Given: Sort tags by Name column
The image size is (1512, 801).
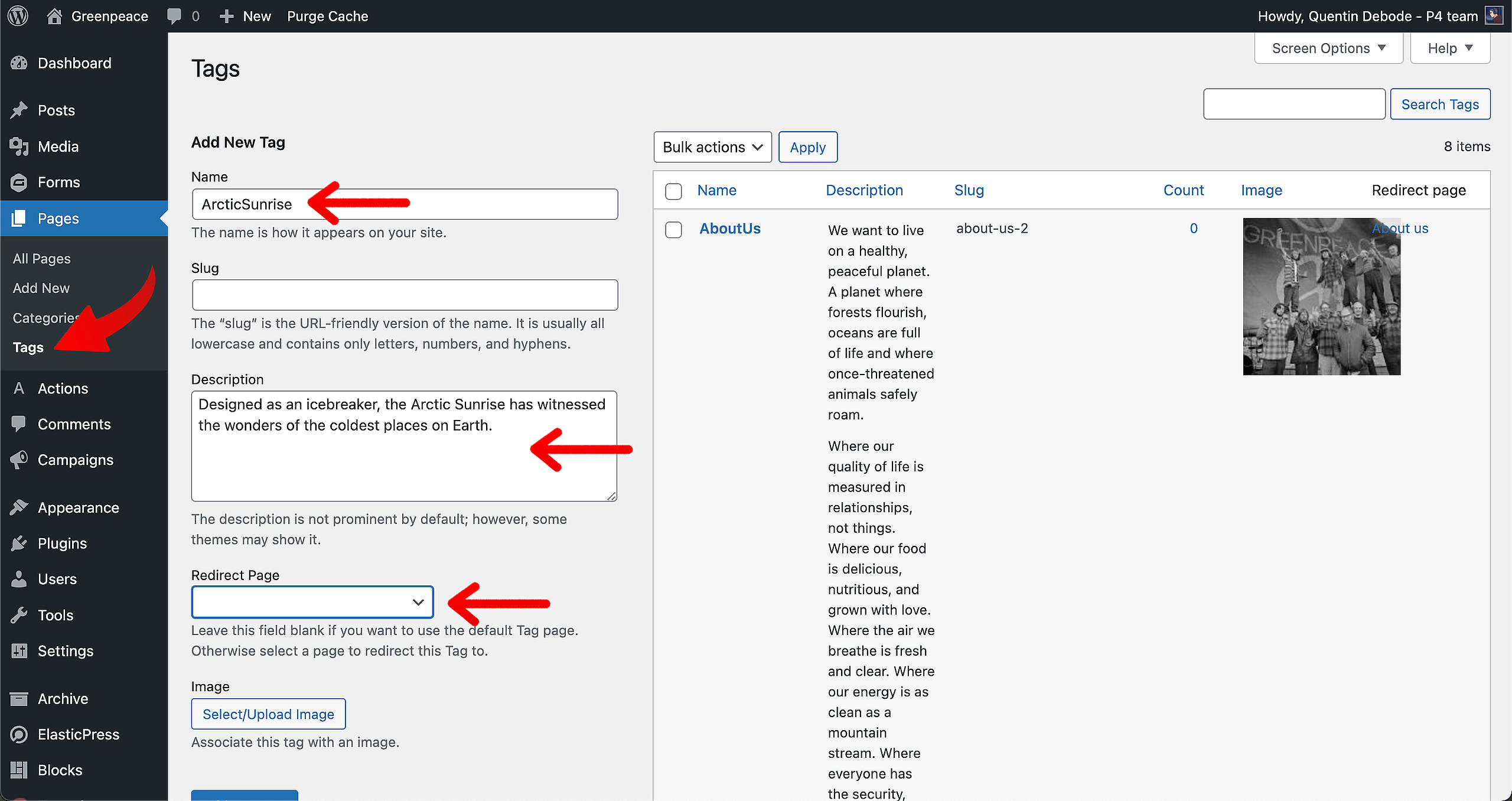Looking at the screenshot, I should [716, 190].
